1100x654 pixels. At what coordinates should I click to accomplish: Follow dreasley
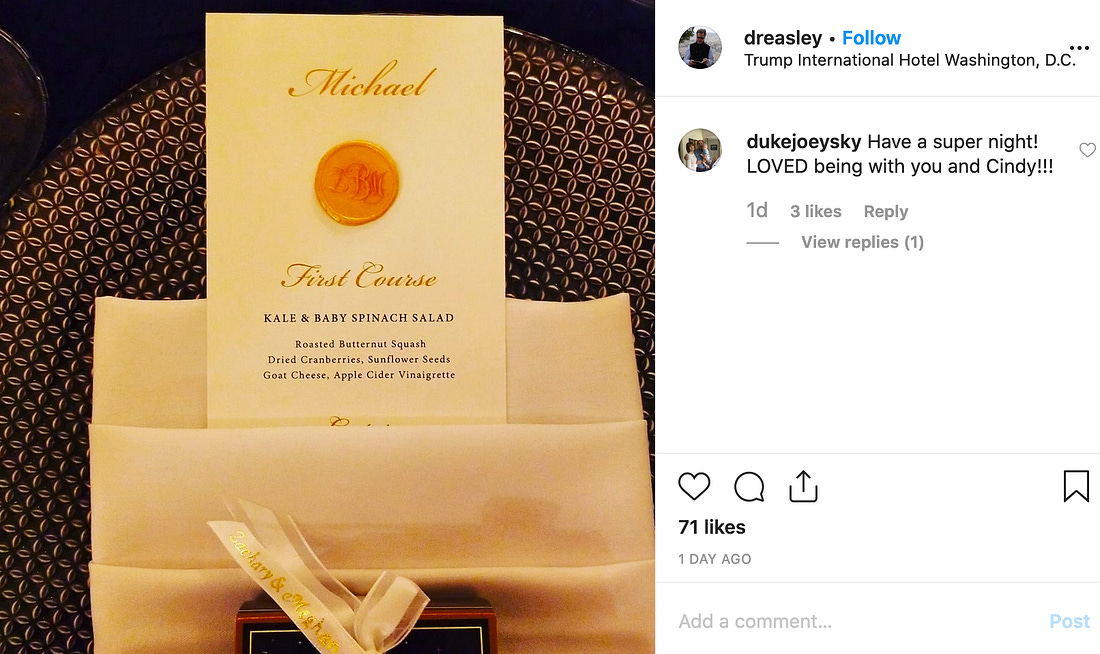(871, 38)
